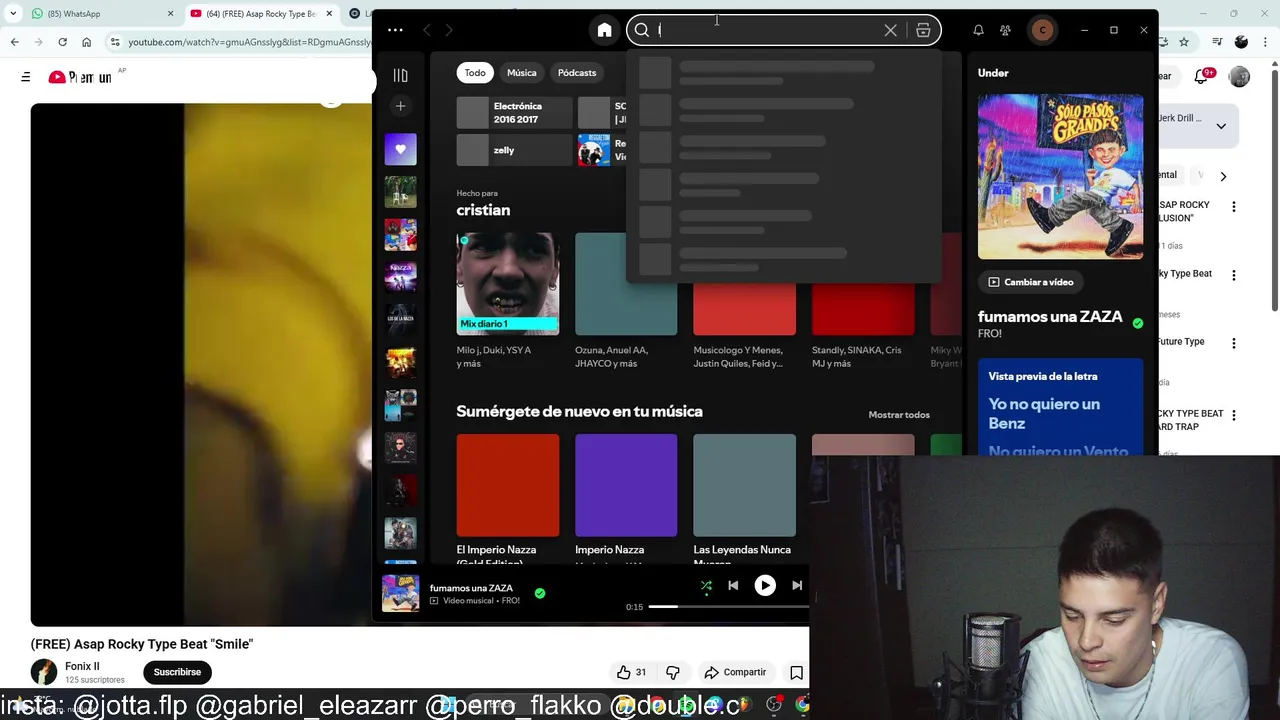Click Solo Pasos Grandes album artwork
Image resolution: width=1280 pixels, height=720 pixels.
pyautogui.click(x=1060, y=176)
